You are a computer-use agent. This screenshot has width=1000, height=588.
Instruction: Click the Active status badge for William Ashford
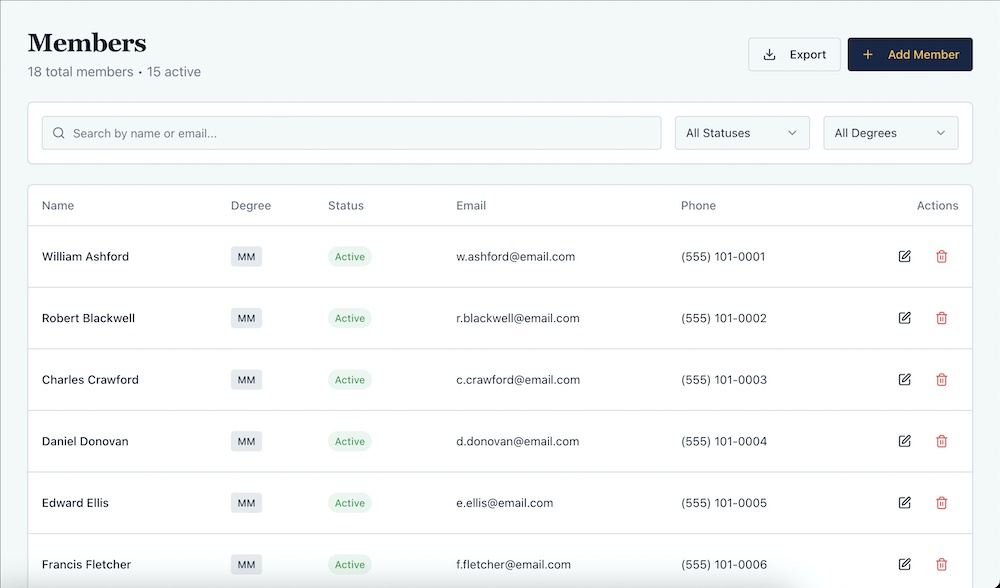pyautogui.click(x=349, y=256)
